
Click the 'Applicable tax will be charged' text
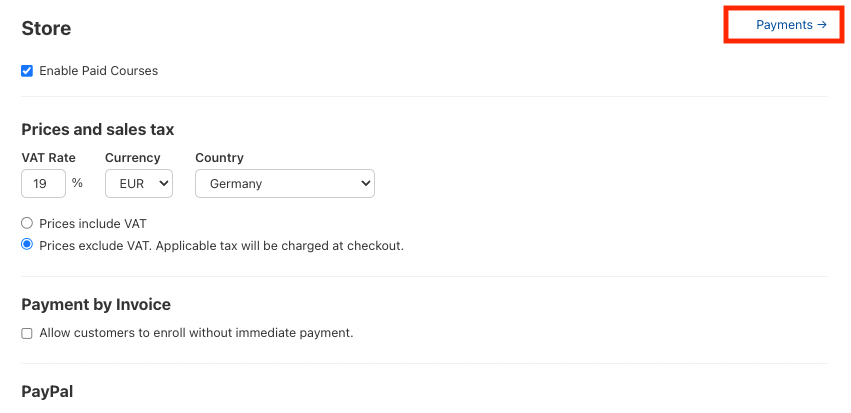[x=290, y=245]
